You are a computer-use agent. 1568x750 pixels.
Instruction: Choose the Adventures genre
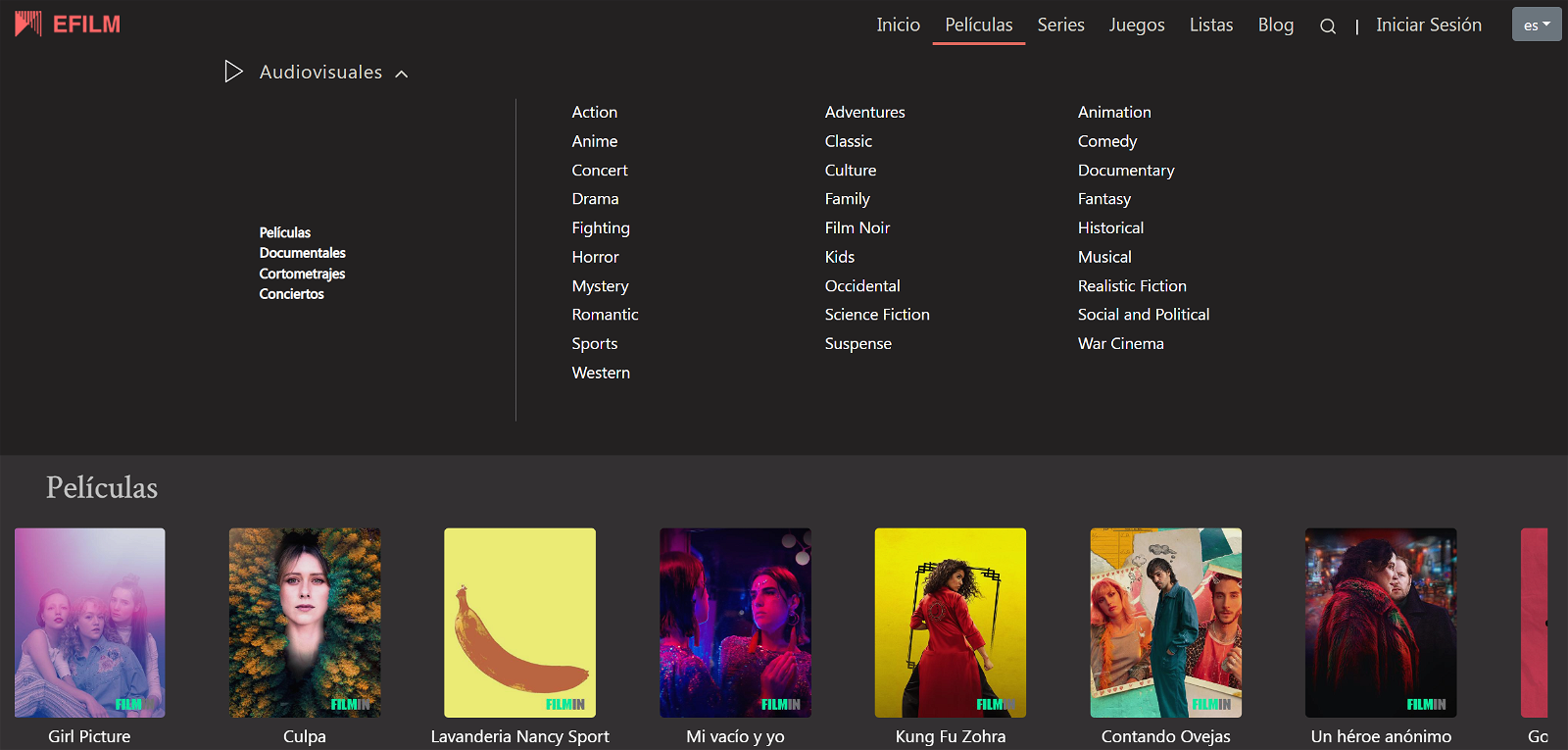tap(864, 112)
